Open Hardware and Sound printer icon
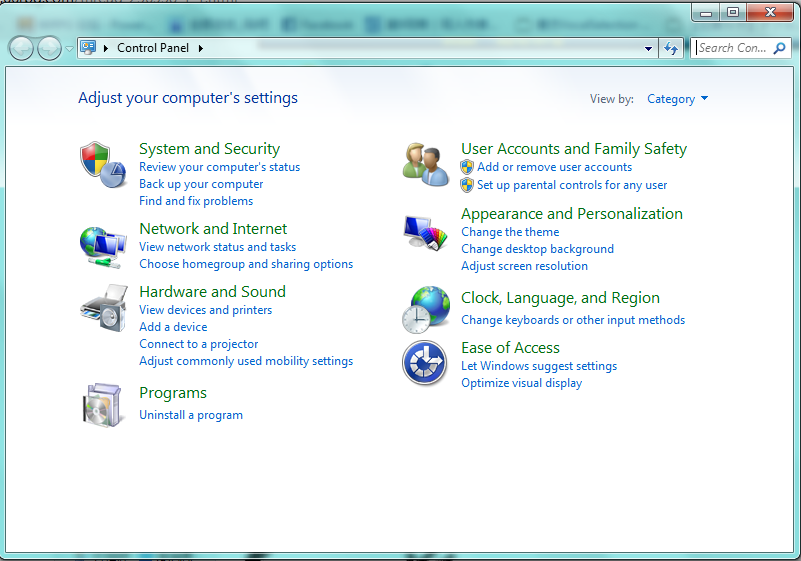The image size is (801, 561). coord(104,308)
